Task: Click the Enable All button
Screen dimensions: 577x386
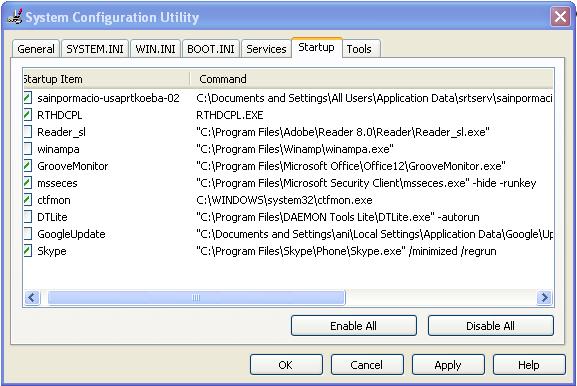Action: 354,326
